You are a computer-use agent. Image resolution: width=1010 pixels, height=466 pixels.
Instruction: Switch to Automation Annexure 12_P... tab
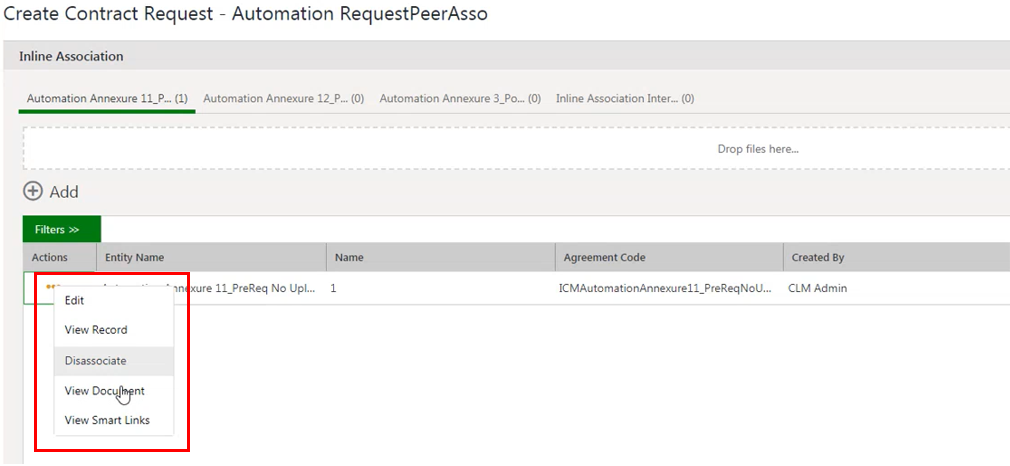(x=283, y=99)
